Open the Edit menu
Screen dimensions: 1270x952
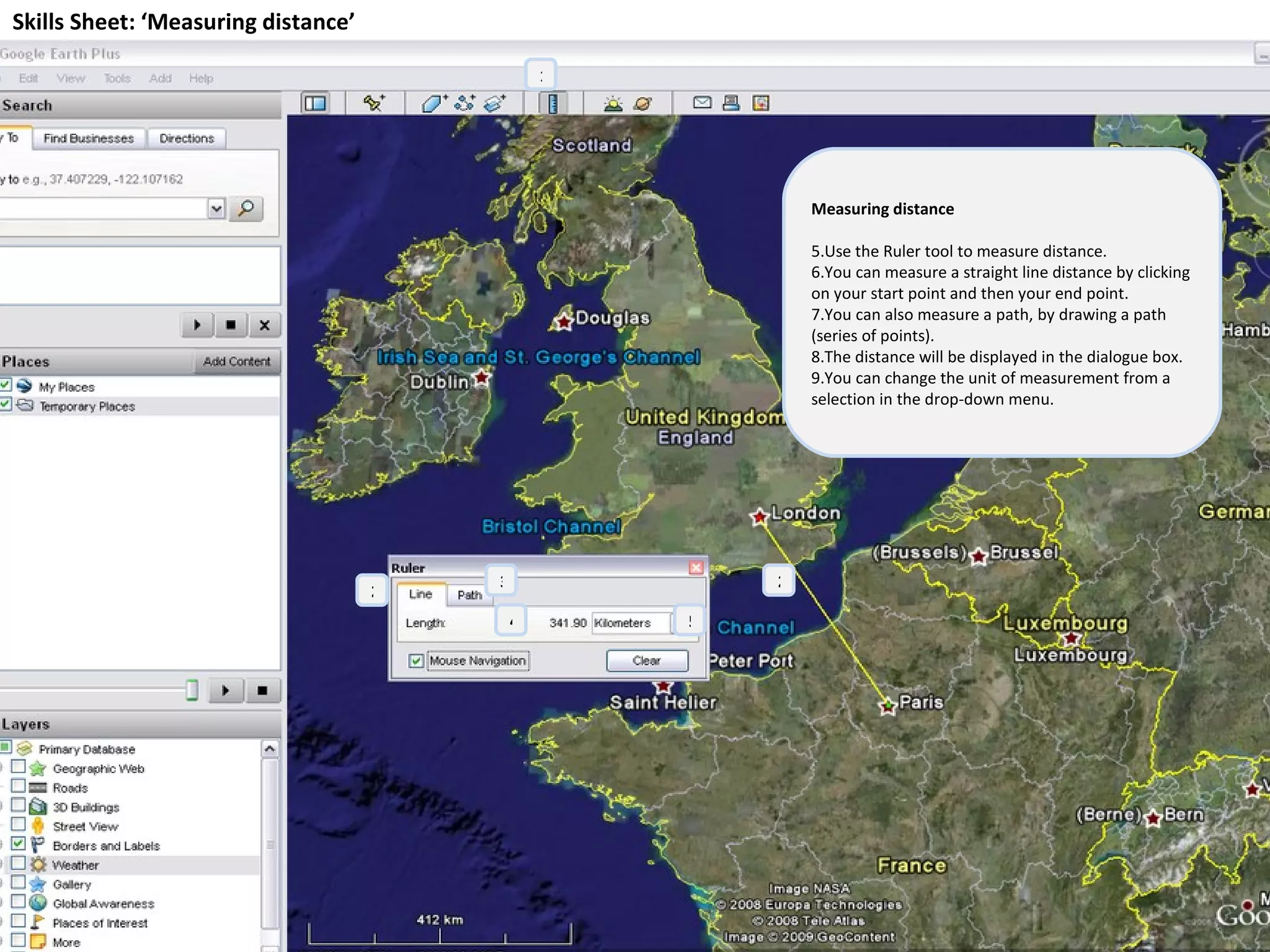tap(28, 78)
